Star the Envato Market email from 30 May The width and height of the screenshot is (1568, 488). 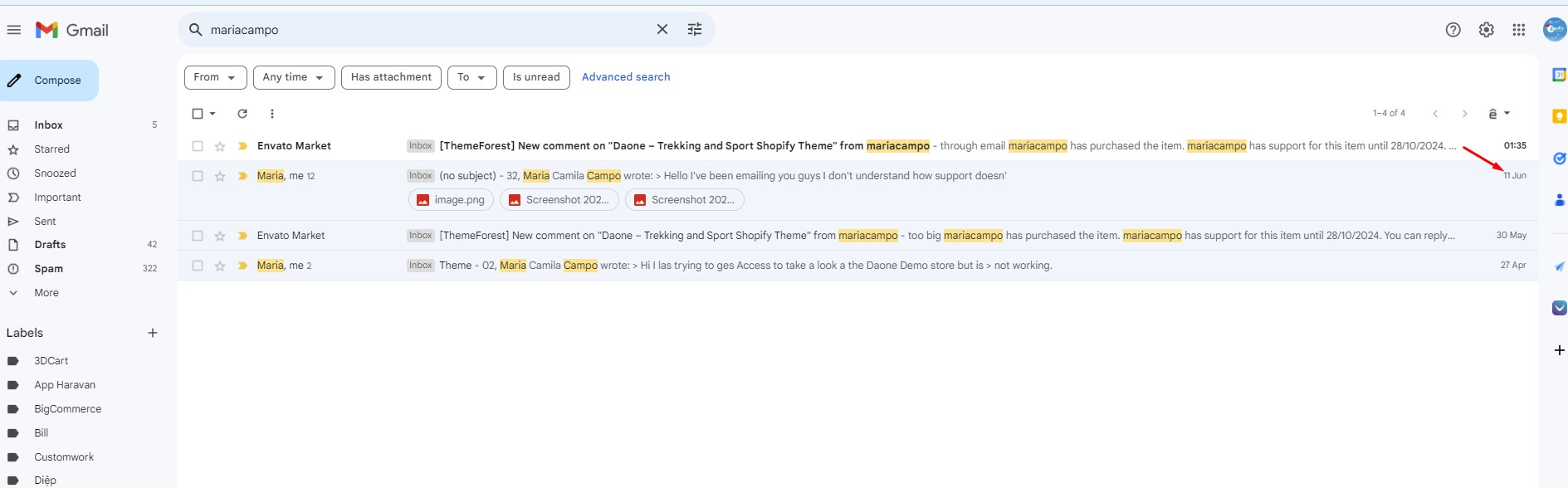(x=220, y=236)
